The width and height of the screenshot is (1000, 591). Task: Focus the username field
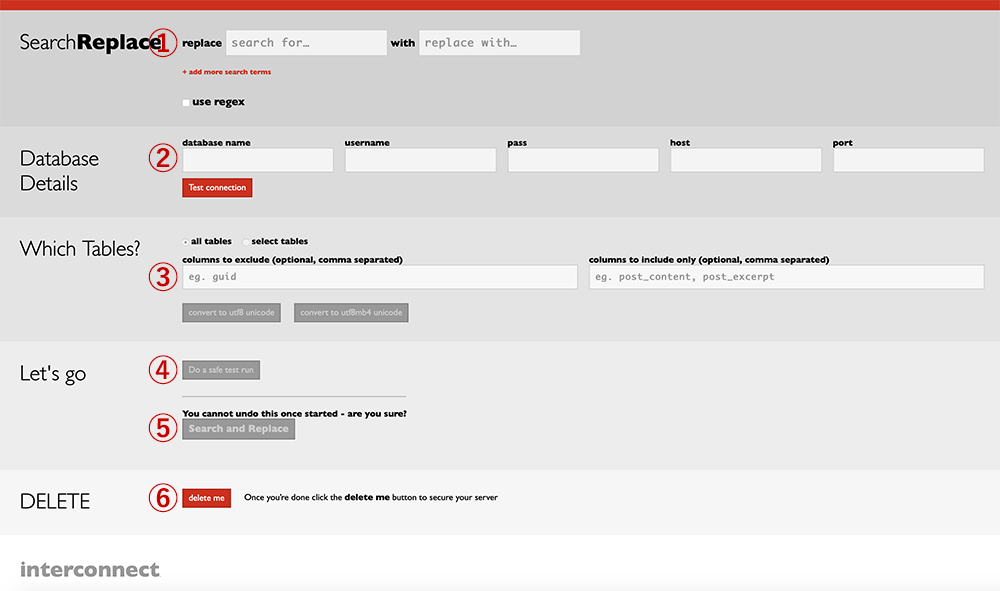pyautogui.click(x=420, y=160)
